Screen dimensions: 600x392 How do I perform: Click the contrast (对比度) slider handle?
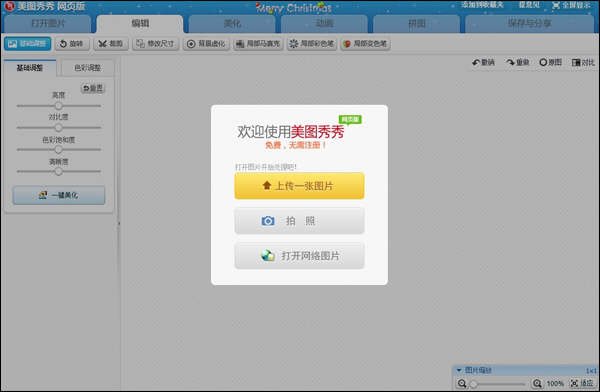pos(58,127)
